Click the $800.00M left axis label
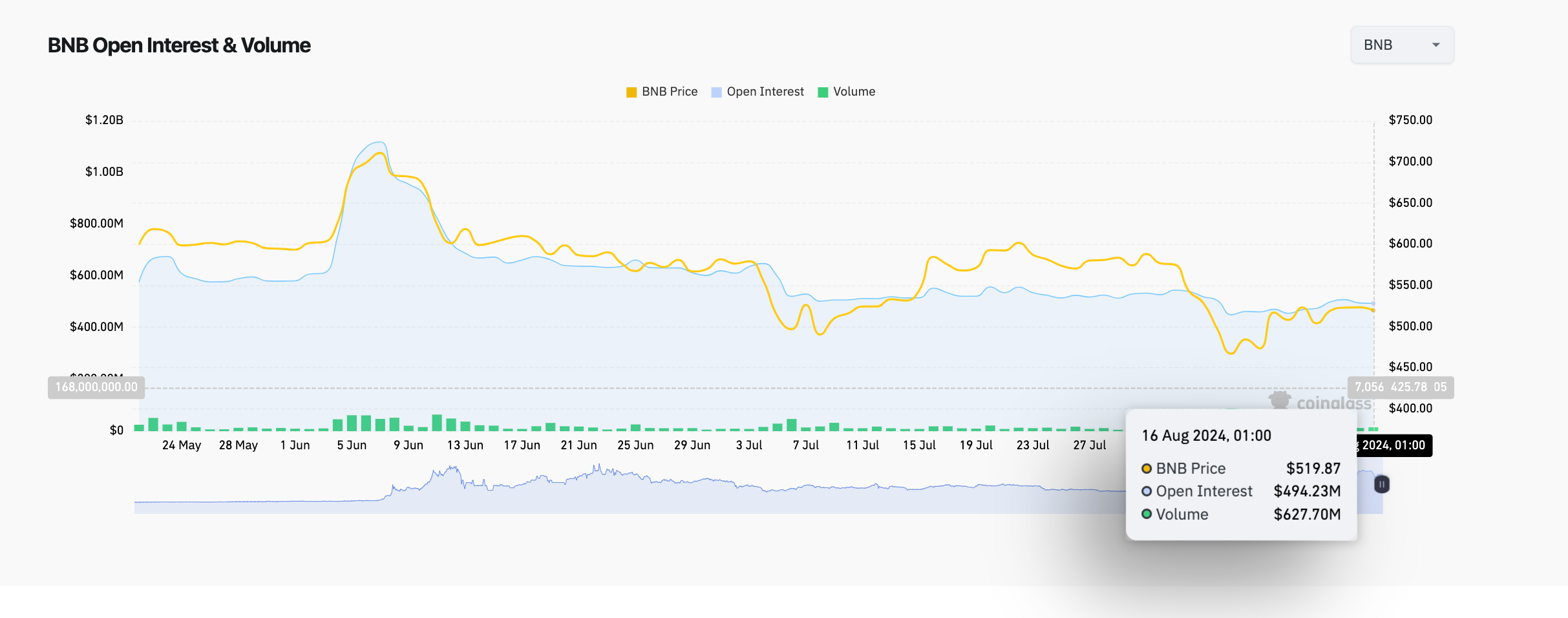This screenshot has height=618, width=1568. click(x=96, y=223)
